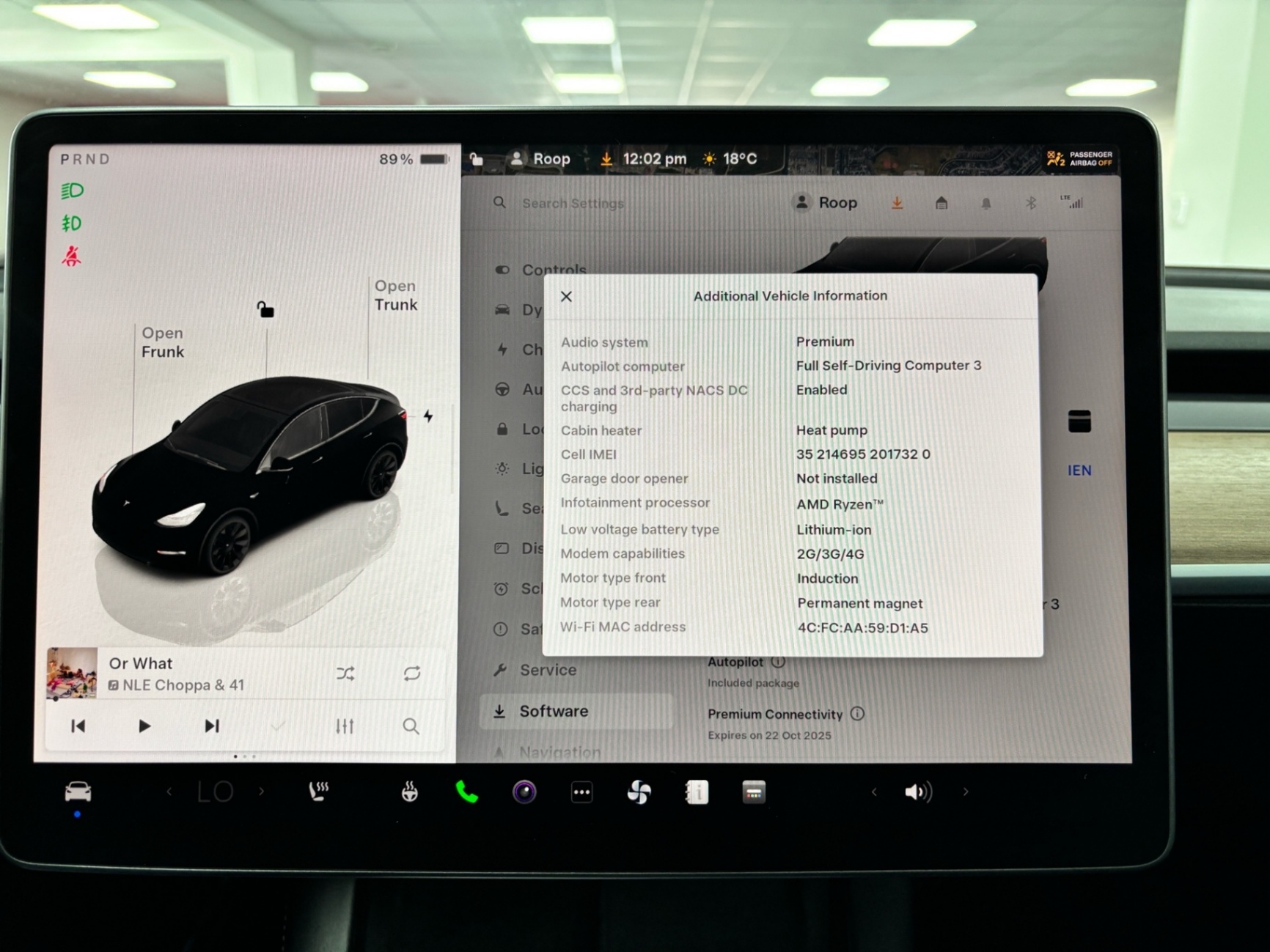
Task: Search music in the media player
Action: (x=411, y=726)
